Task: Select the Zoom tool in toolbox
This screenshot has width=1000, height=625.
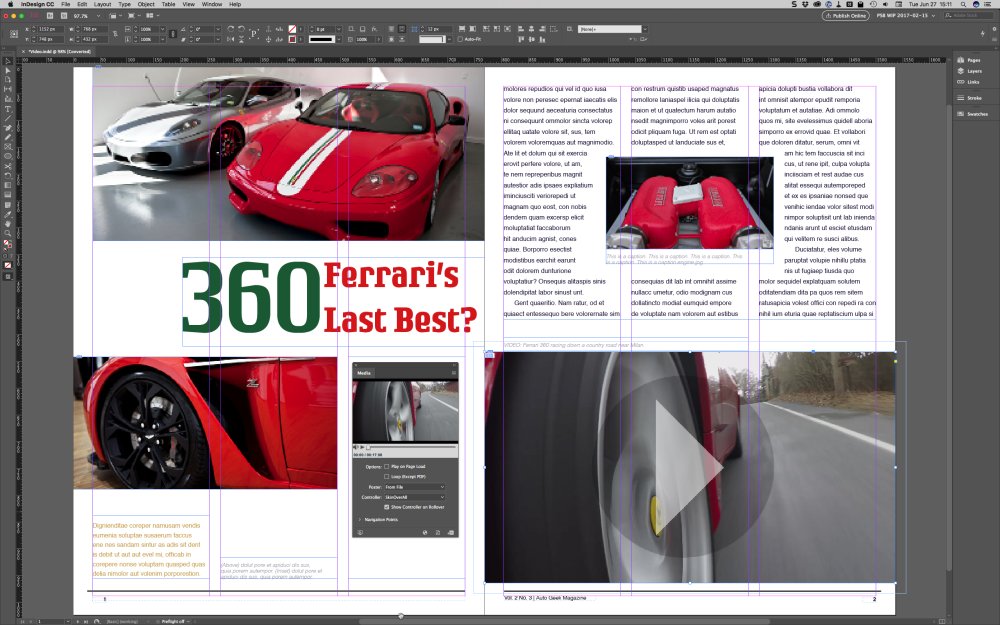Action: pos(8,233)
